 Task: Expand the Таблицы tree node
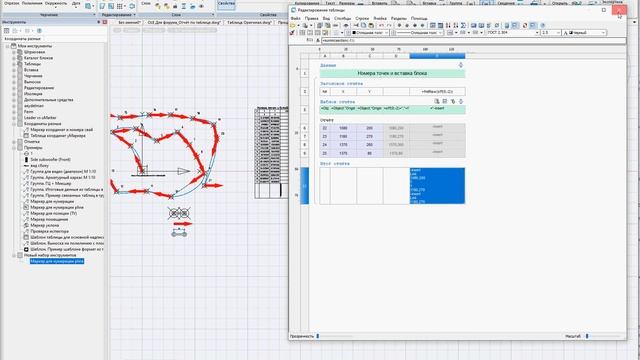14,64
